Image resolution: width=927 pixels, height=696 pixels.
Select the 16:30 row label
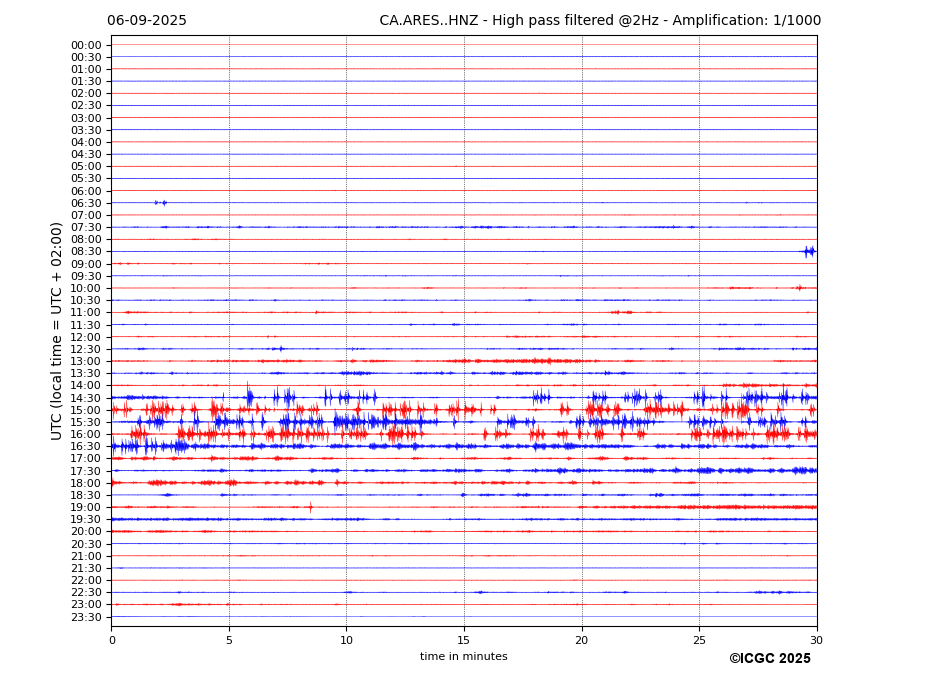click(x=86, y=446)
